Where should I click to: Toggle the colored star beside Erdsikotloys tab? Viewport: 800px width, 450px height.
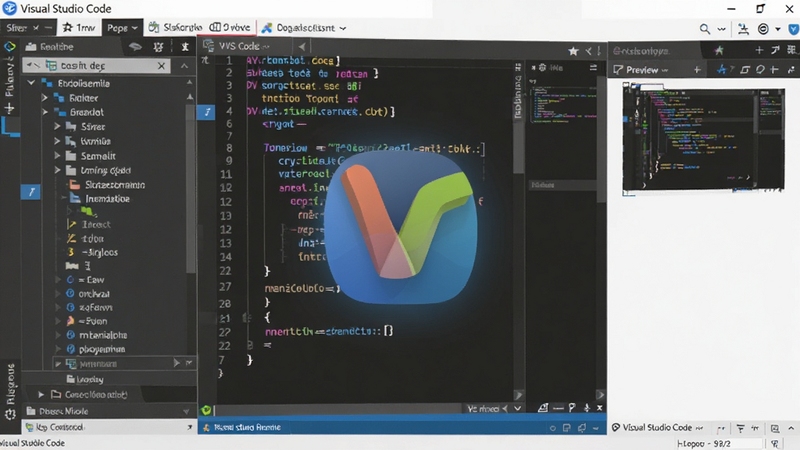(719, 50)
